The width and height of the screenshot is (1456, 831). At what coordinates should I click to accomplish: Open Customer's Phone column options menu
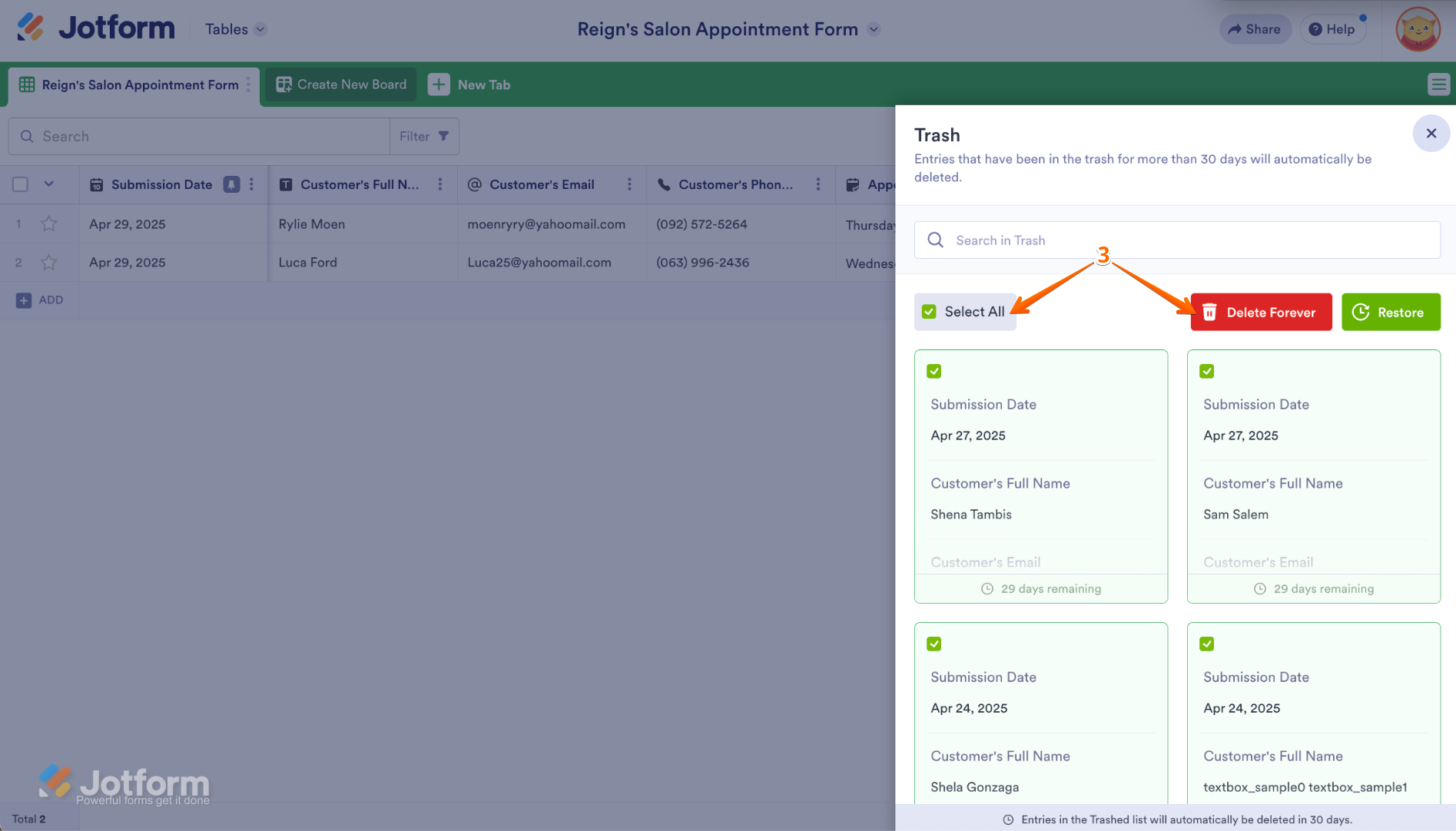(818, 184)
